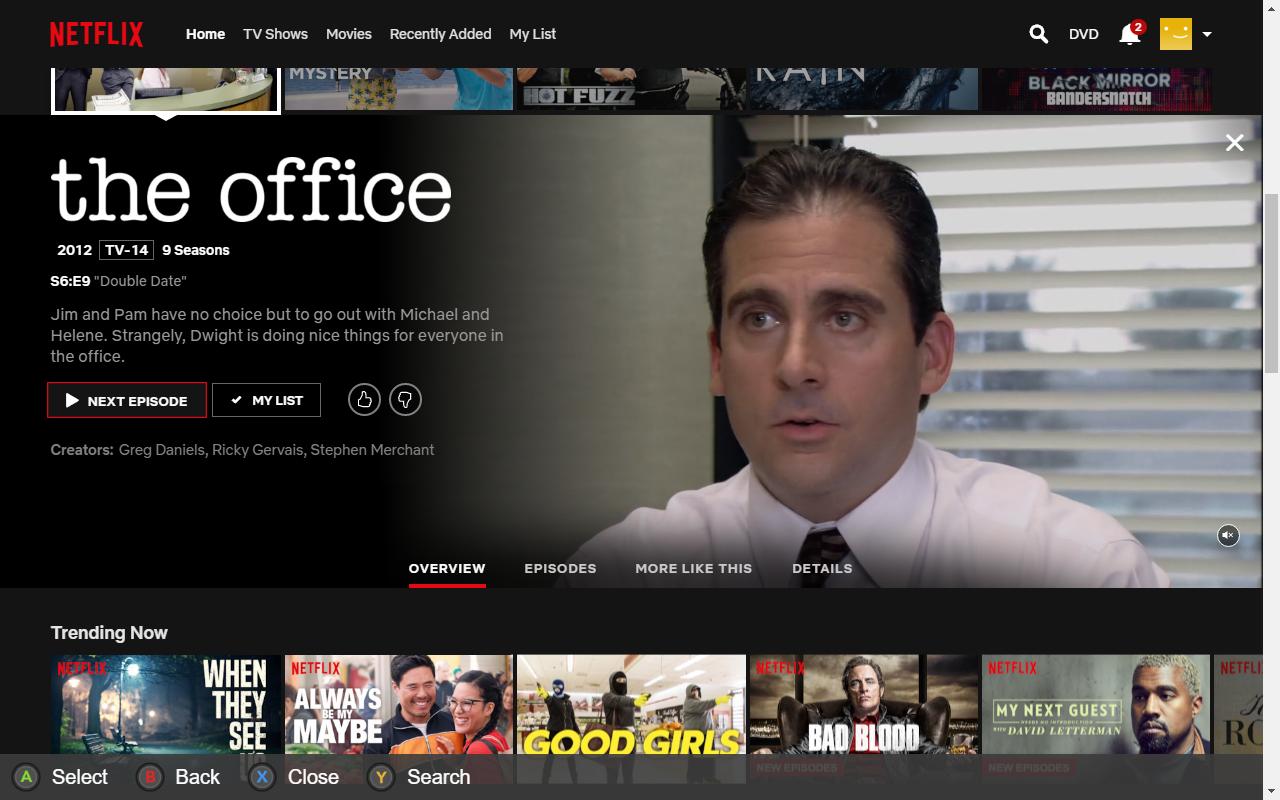
Task: Open TV Shows menu item
Action: coord(275,34)
